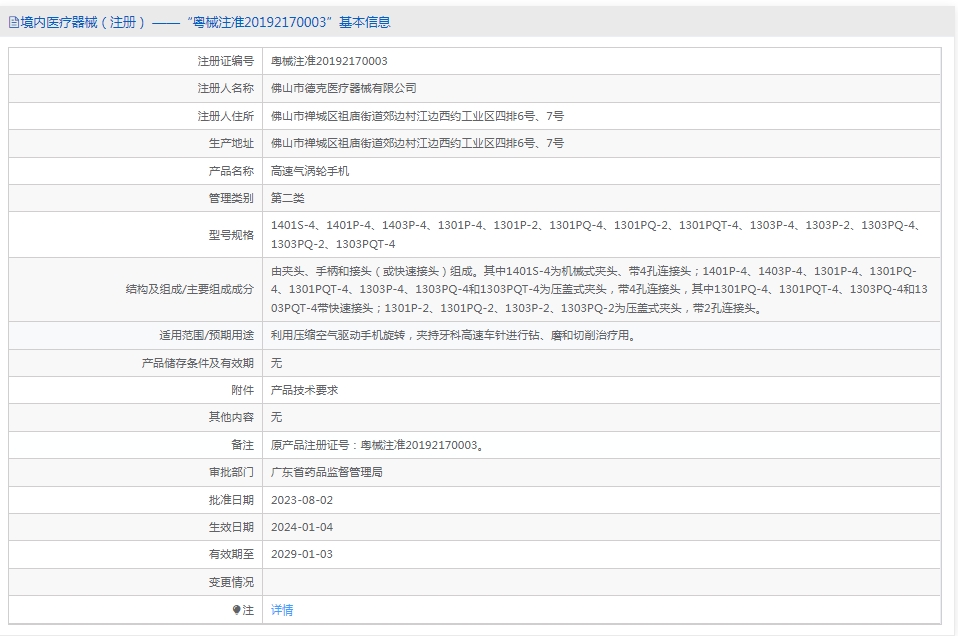Screen dimensions: 958x636
Task: Select company name 佛山市德克医疗器械有限公司
Action: (344, 89)
